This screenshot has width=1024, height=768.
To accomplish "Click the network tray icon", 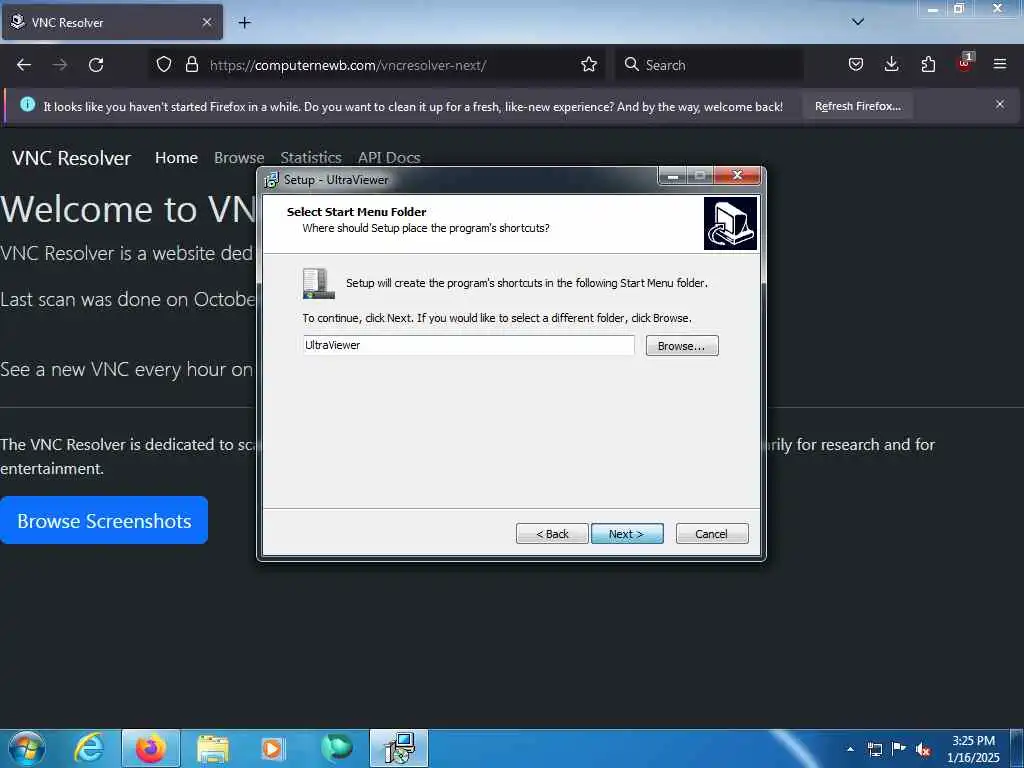I will [x=874, y=750].
